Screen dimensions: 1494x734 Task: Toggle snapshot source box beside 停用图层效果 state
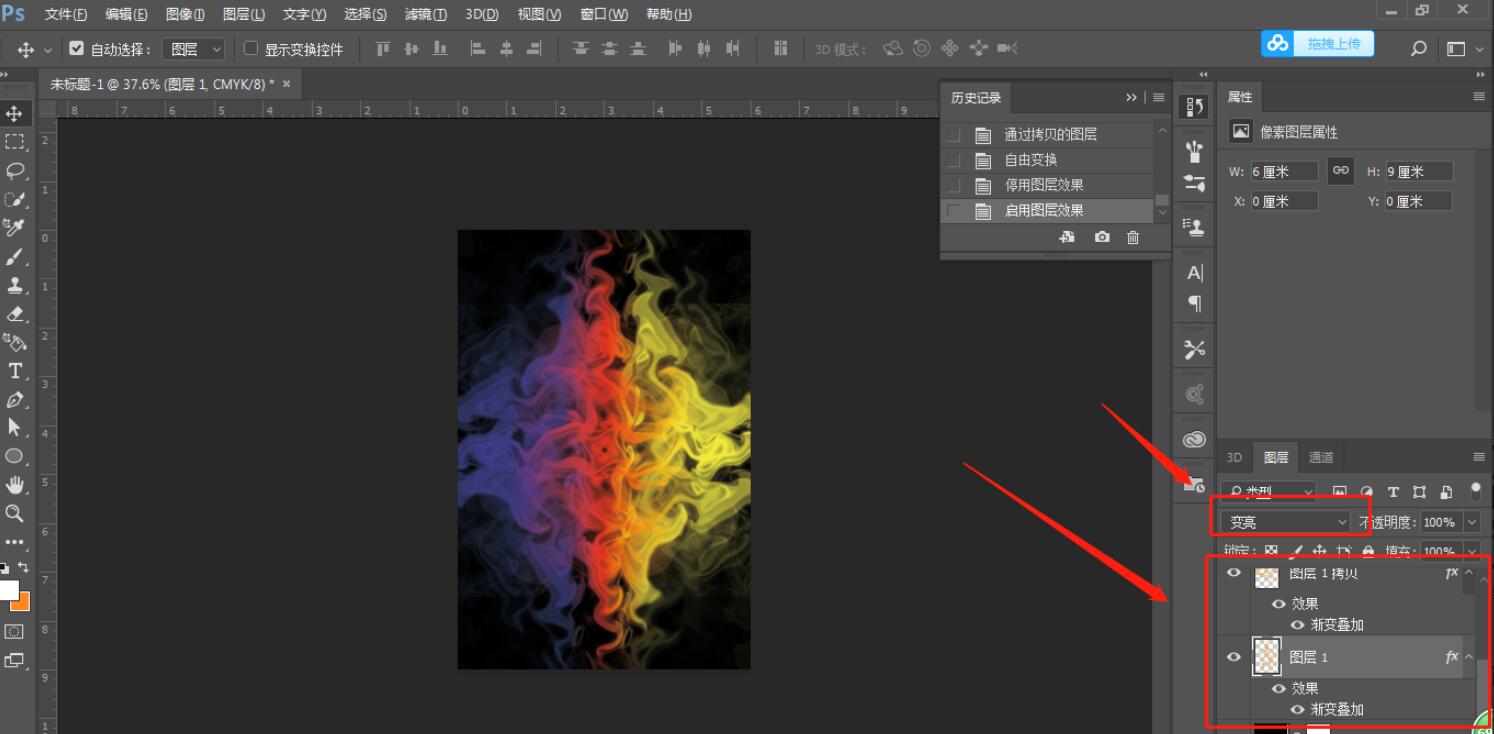pos(954,185)
